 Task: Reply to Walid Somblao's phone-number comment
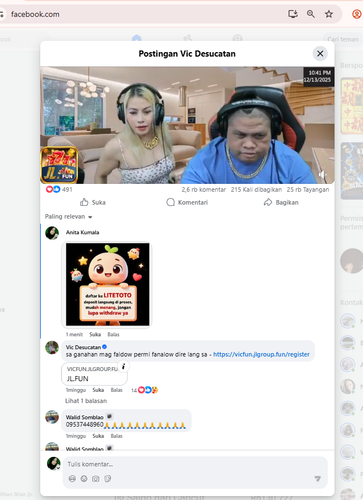[116, 436]
